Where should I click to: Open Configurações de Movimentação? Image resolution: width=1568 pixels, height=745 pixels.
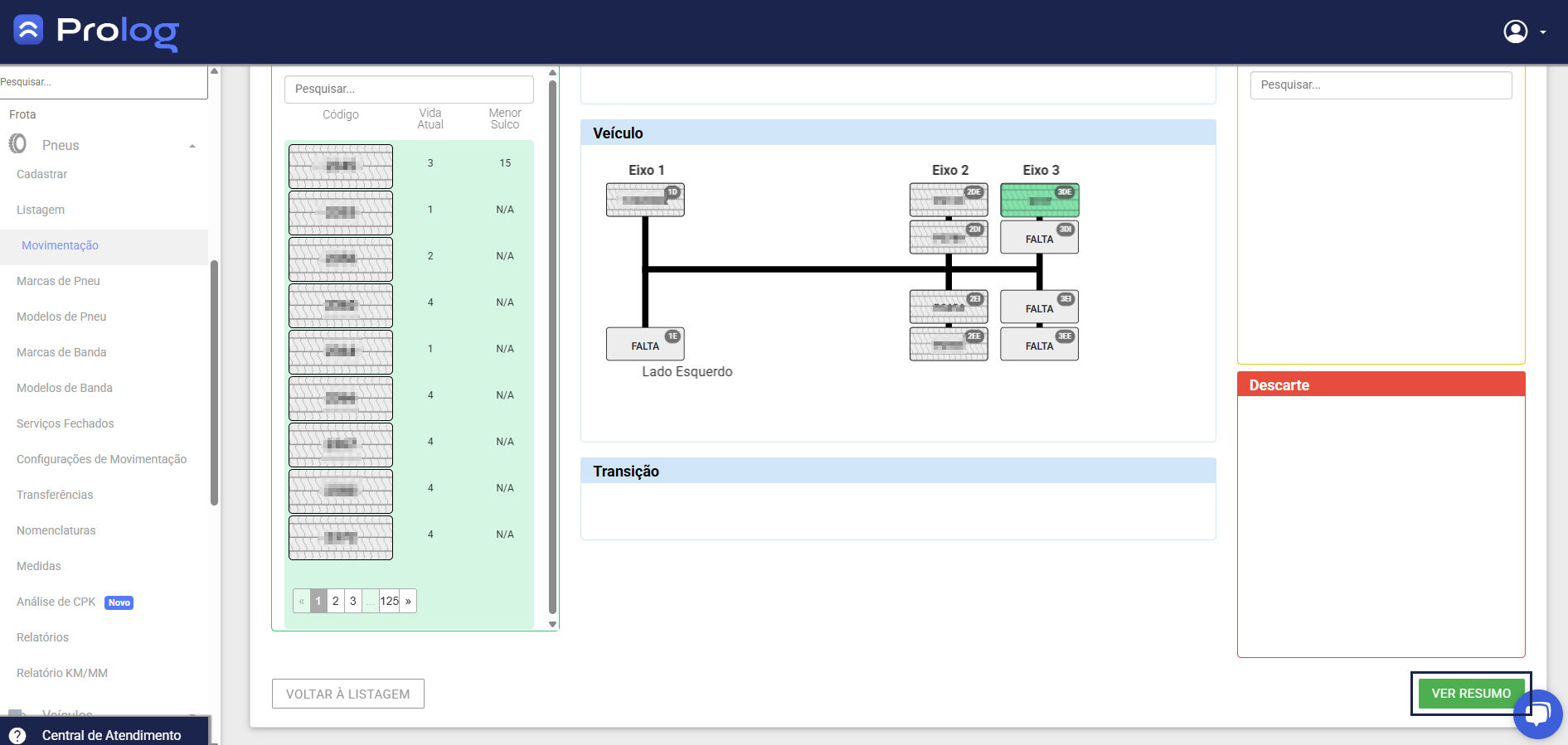[102, 459]
